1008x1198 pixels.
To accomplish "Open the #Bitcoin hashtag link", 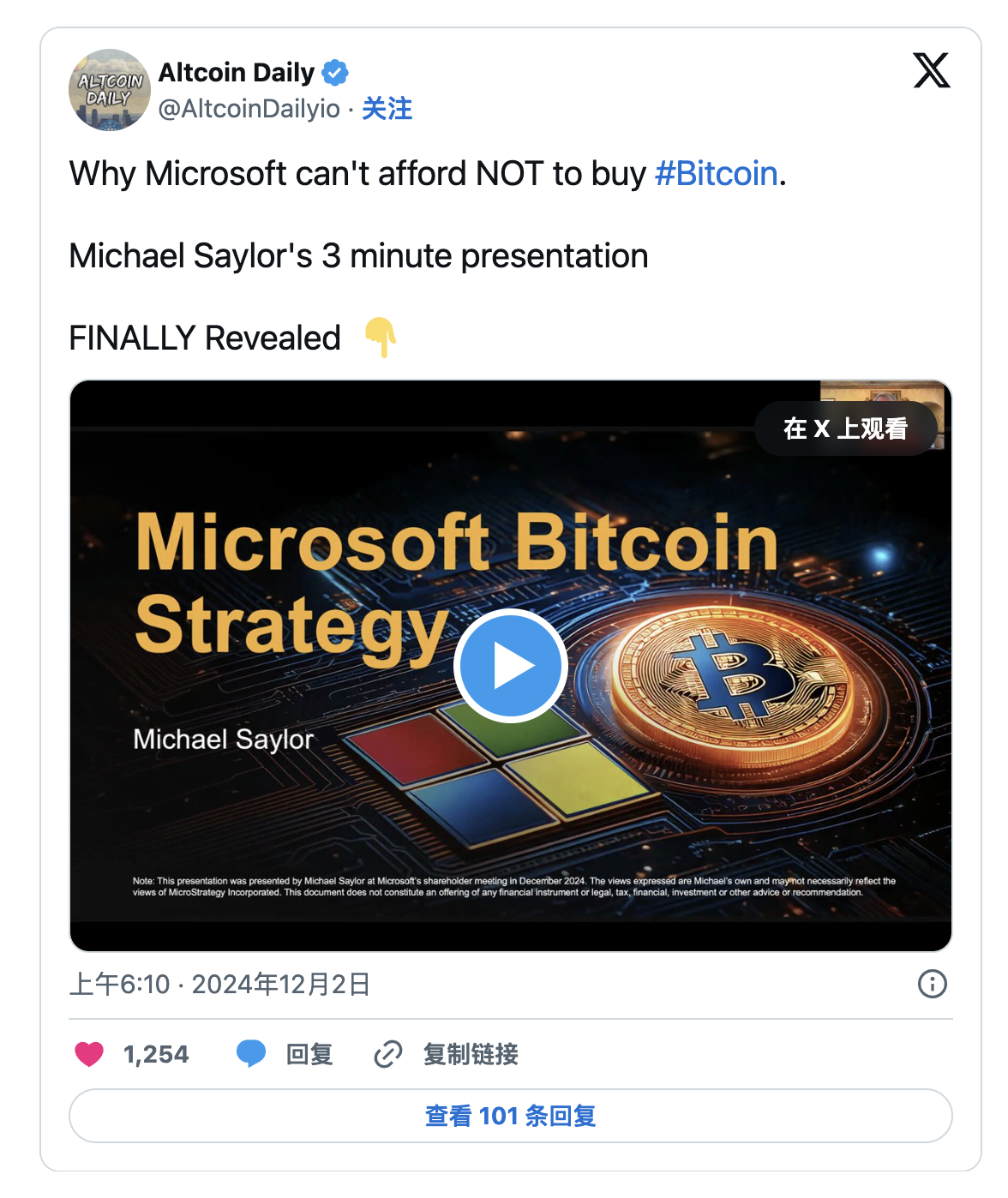I will point(716,174).
